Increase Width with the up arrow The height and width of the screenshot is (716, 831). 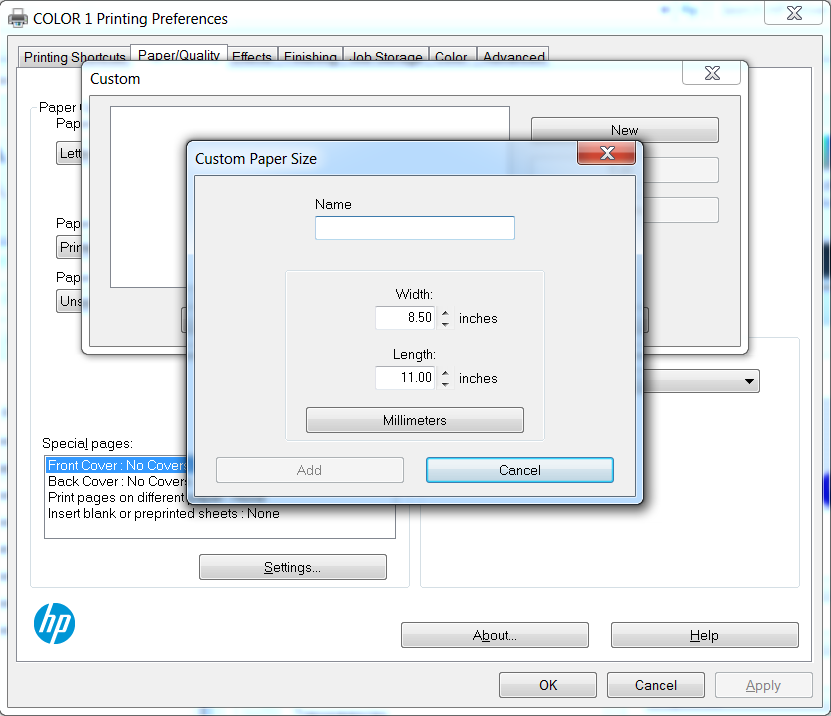(445, 313)
